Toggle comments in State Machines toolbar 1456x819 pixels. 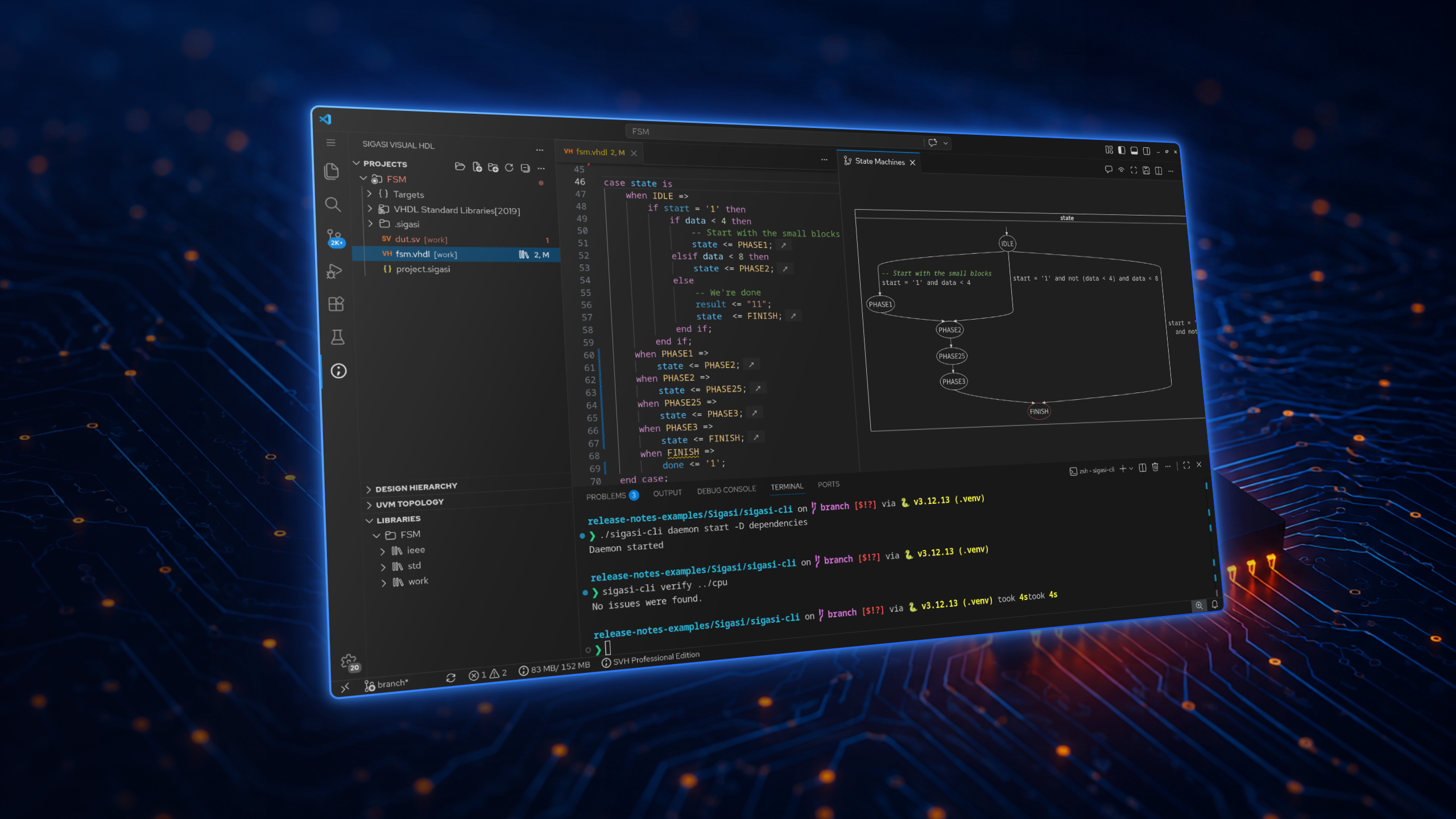[x=1108, y=169]
